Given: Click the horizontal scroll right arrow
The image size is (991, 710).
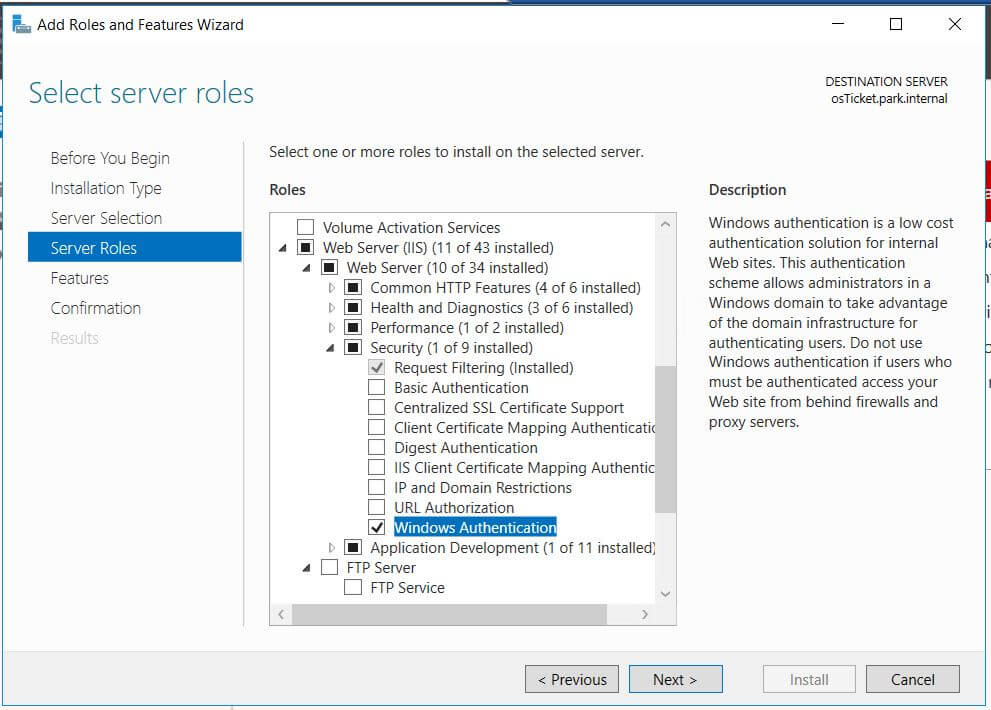Looking at the screenshot, I should click(x=645, y=614).
